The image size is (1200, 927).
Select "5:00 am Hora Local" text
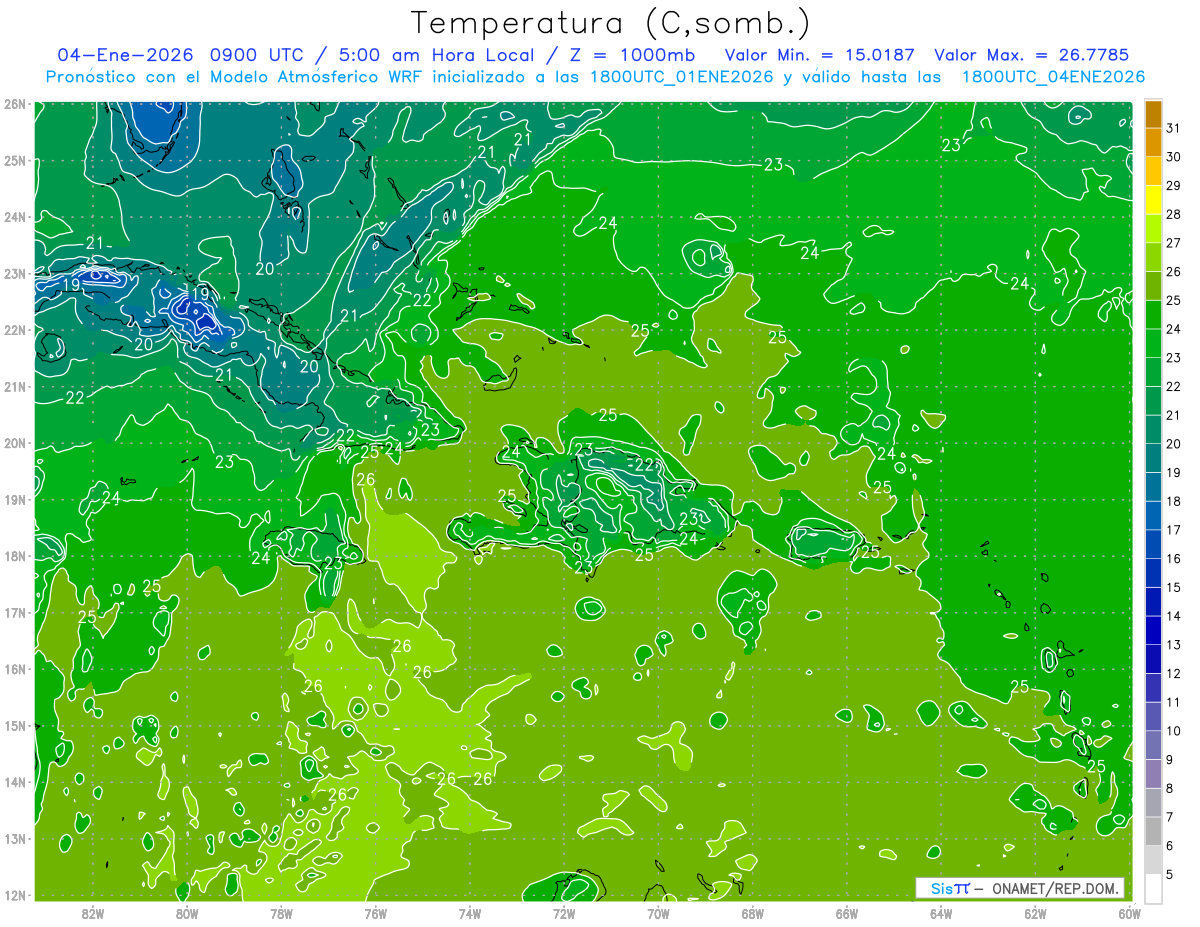click(x=435, y=54)
